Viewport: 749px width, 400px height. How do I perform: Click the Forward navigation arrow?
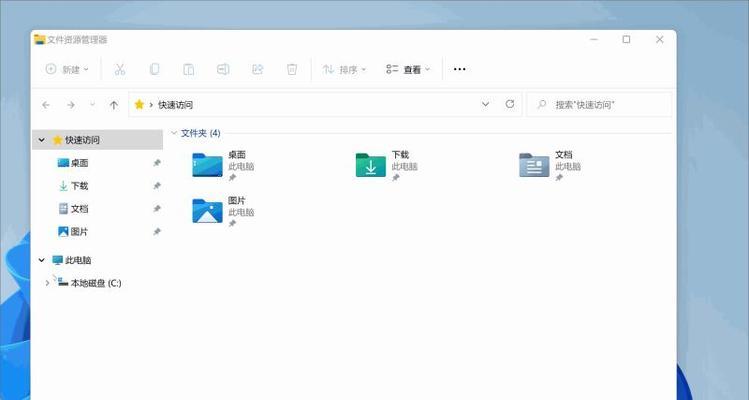[71, 105]
